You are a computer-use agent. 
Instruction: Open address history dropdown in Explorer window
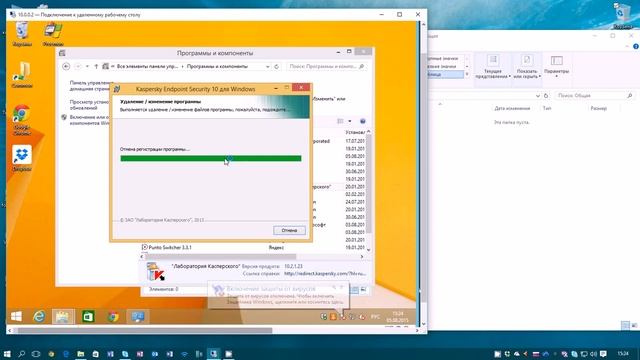pos(538,95)
